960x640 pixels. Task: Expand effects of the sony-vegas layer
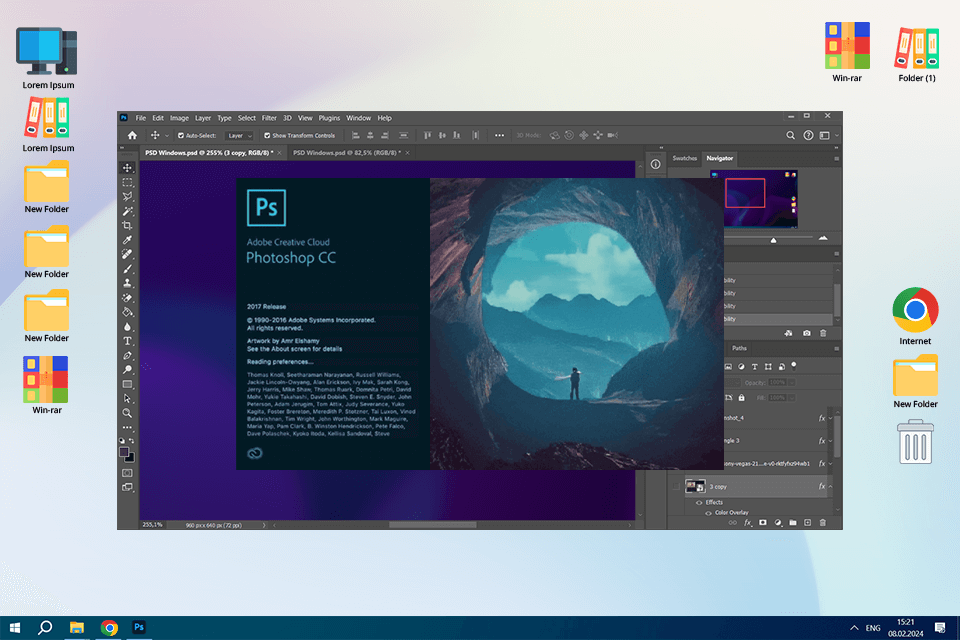pos(830,464)
